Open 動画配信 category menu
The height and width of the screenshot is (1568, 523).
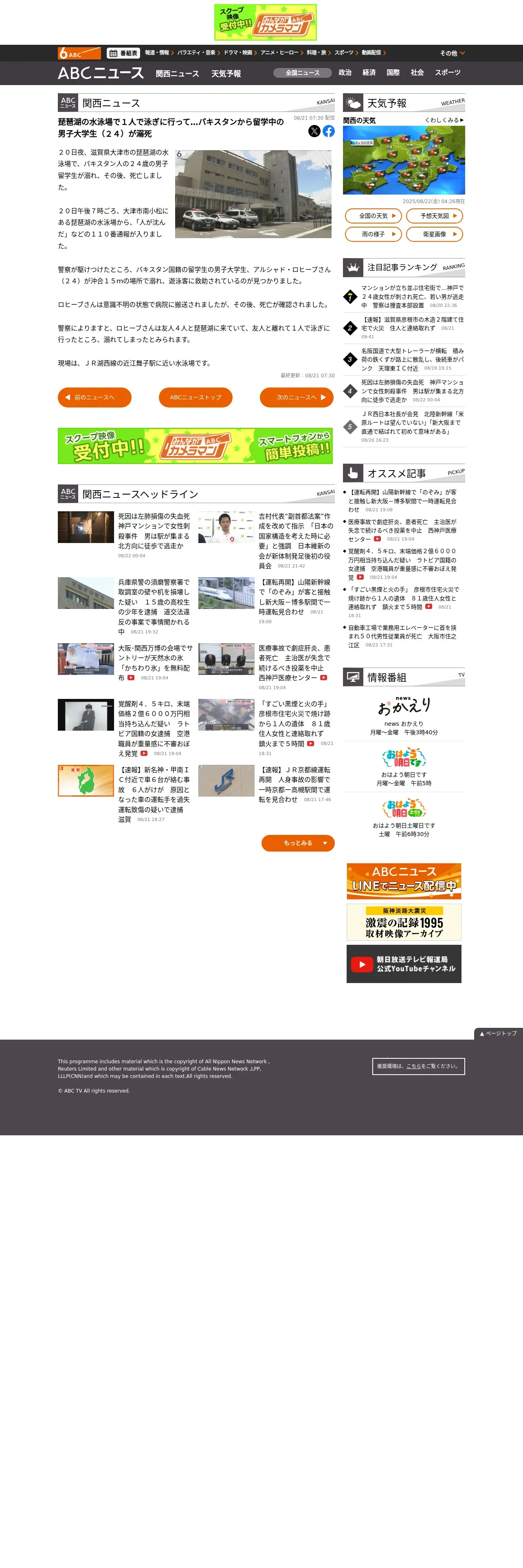pyautogui.click(x=373, y=53)
